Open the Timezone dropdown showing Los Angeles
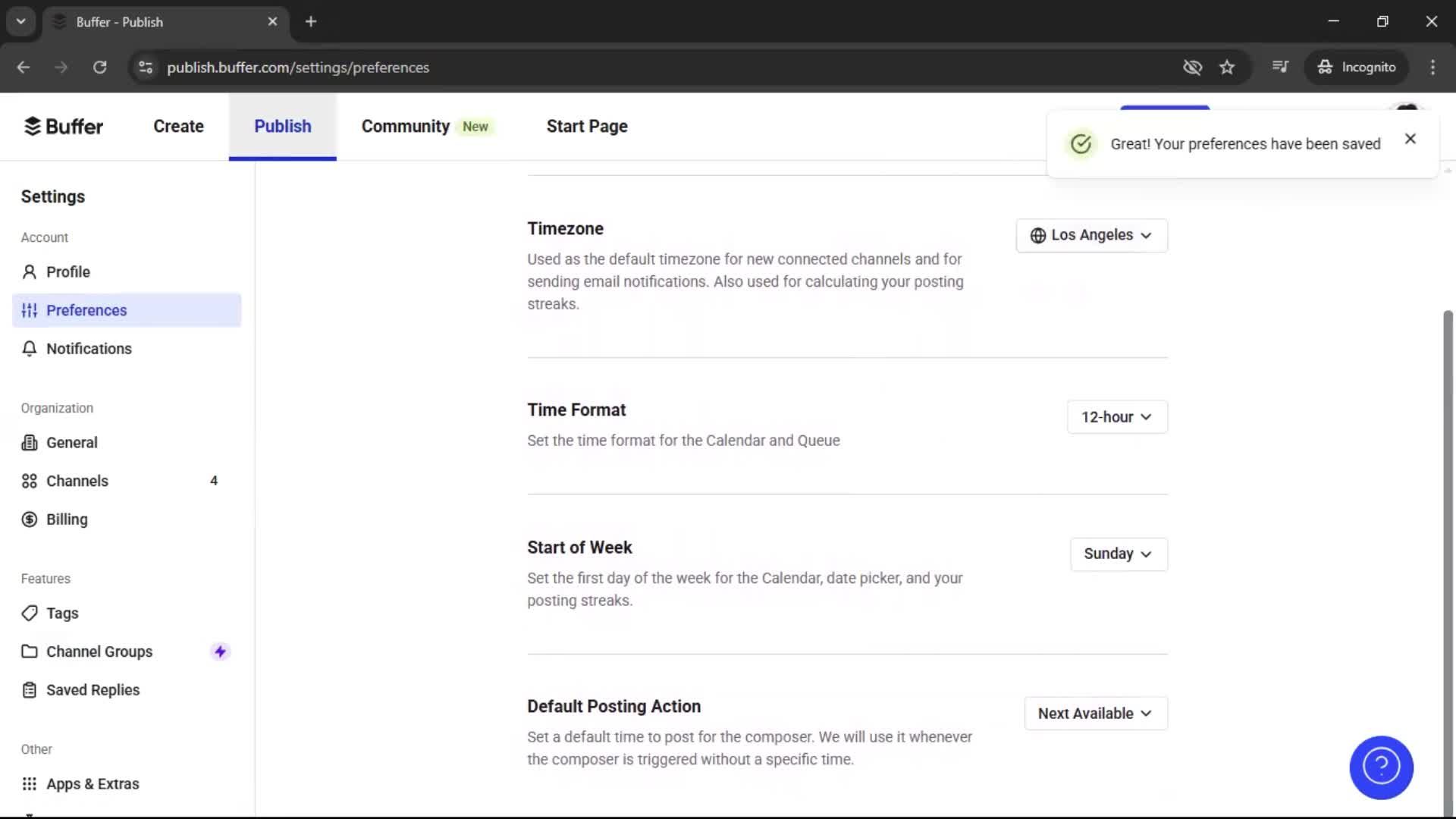This screenshot has width=1456, height=819. click(1090, 235)
